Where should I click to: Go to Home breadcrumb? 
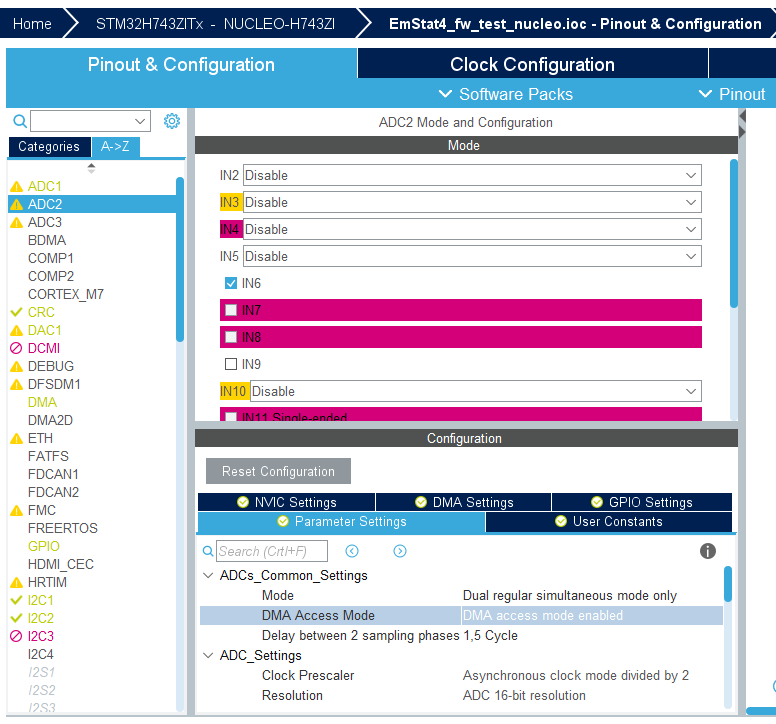(32, 24)
